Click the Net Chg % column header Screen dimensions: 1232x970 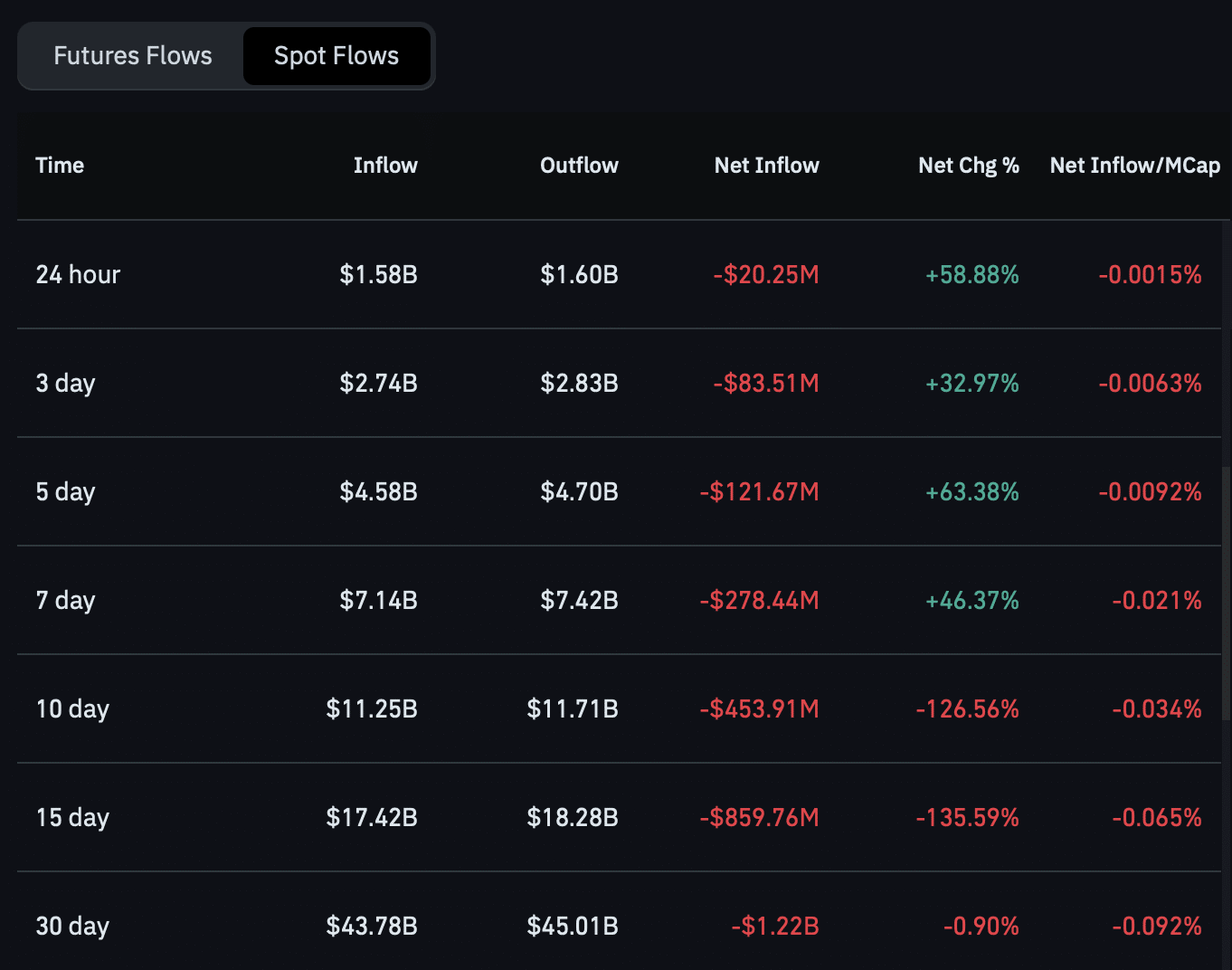coord(969,166)
